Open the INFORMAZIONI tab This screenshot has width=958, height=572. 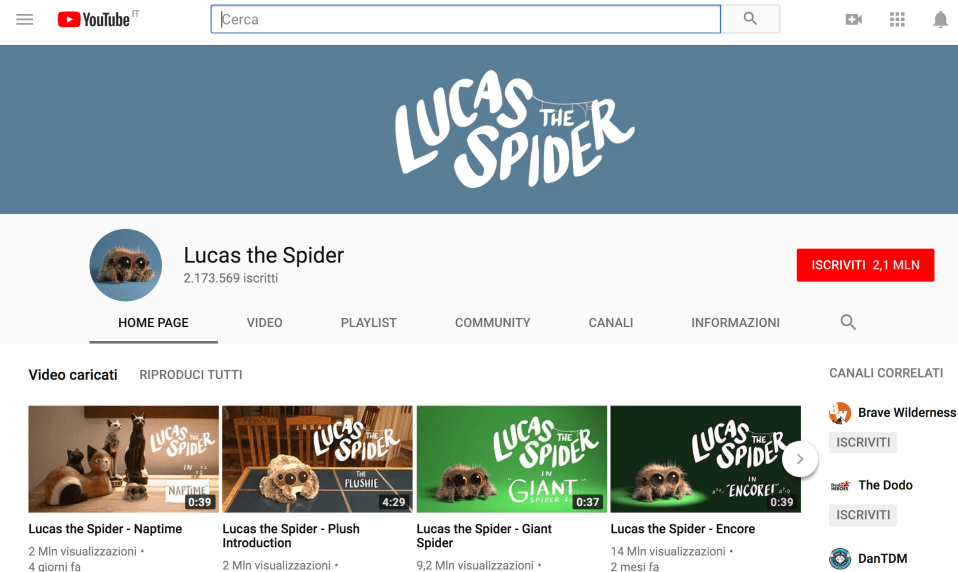pos(736,323)
